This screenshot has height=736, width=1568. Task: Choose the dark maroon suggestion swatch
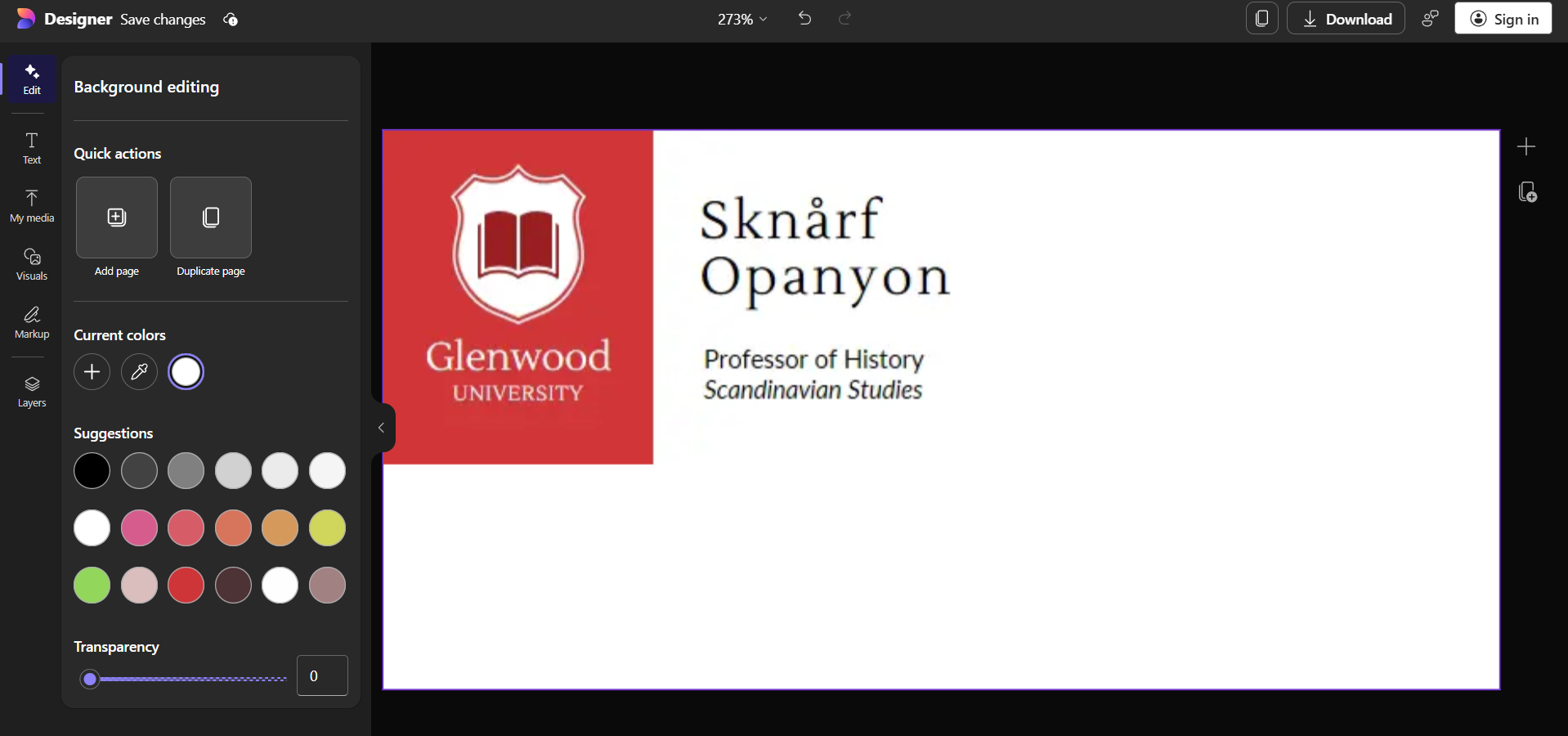click(233, 586)
